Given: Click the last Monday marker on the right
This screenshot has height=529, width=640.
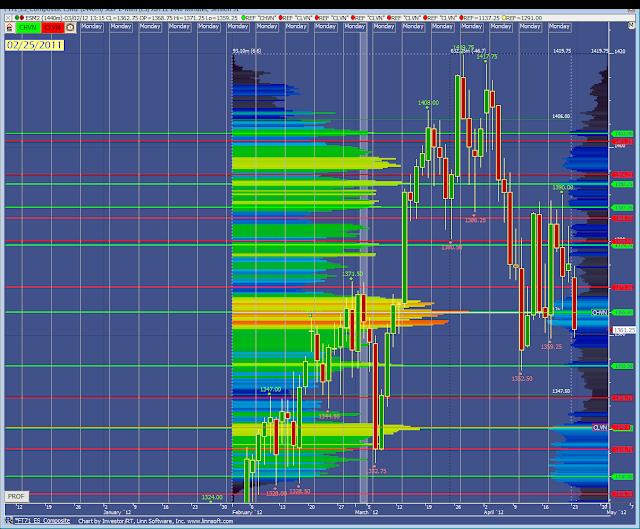Looking at the screenshot, I should pos(559,27).
